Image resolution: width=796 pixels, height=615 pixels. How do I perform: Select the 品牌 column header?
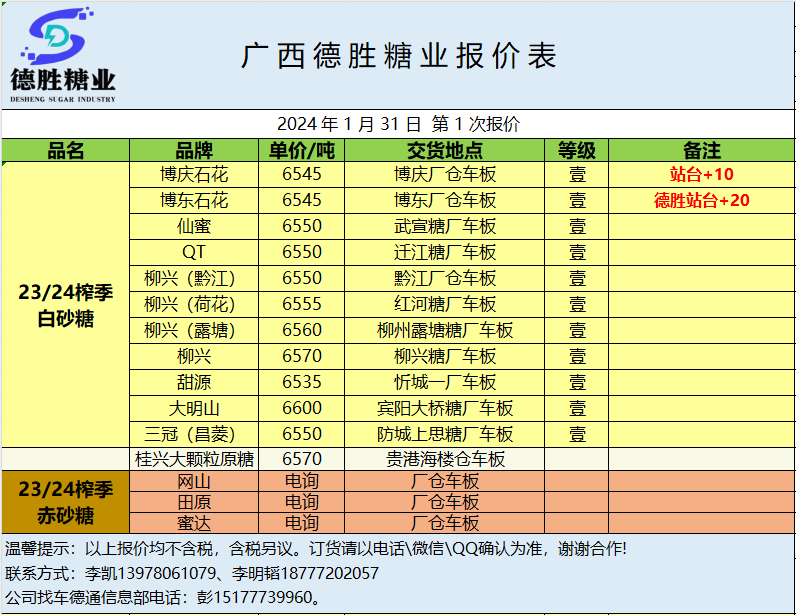(x=194, y=151)
